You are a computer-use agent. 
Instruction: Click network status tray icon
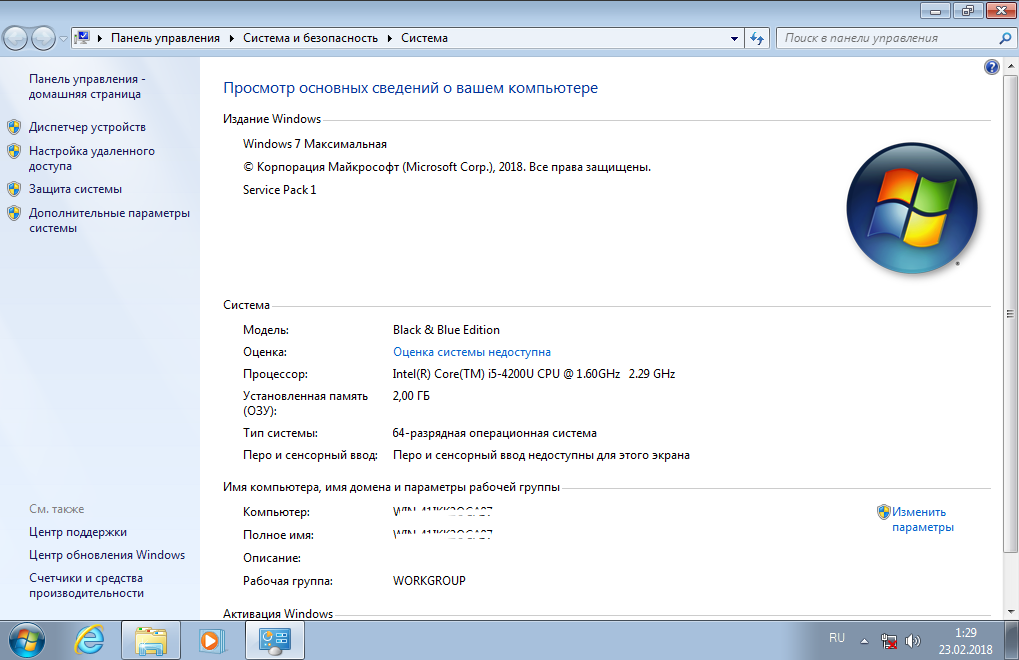[889, 641]
